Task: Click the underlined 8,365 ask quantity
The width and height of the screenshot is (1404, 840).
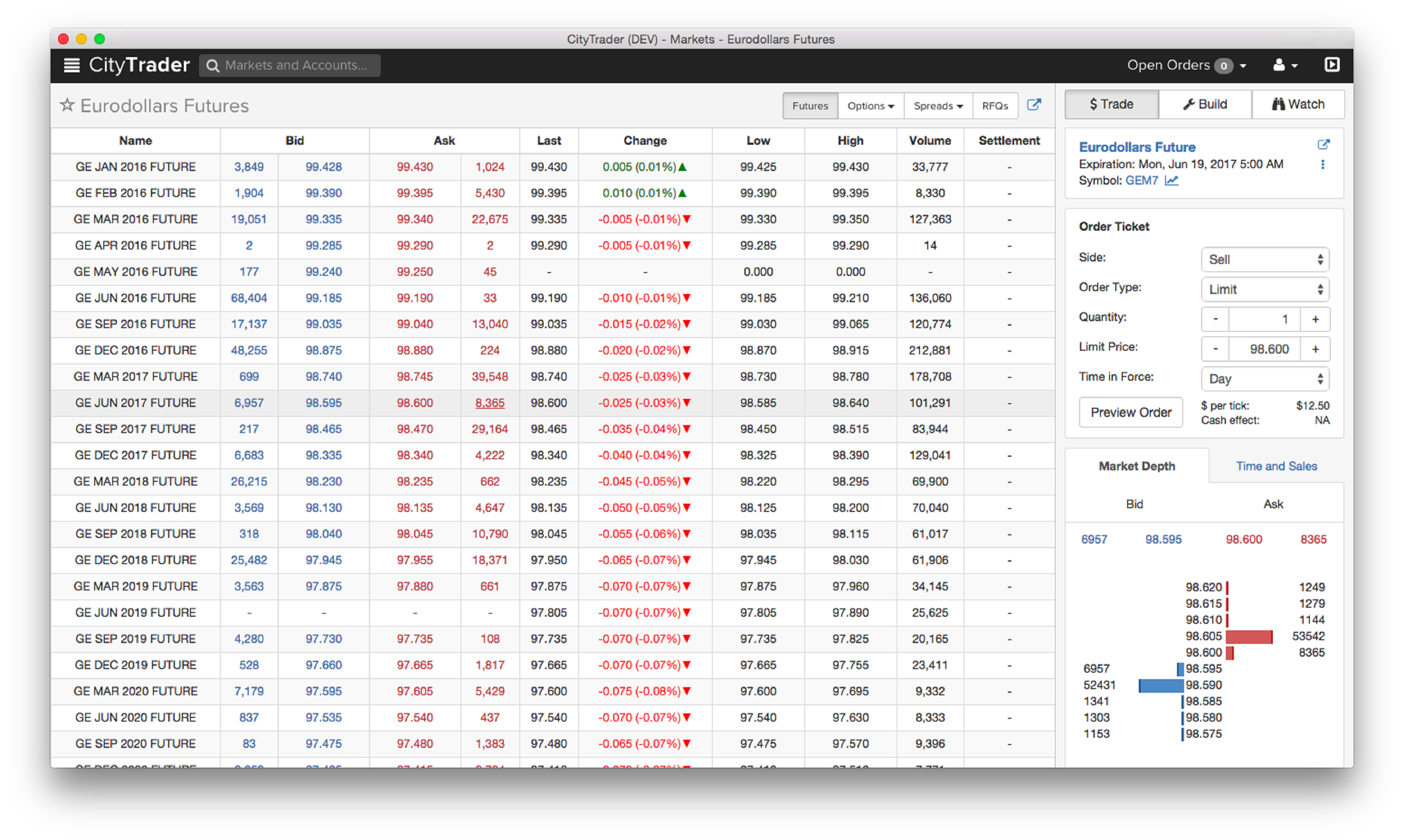Action: (490, 403)
